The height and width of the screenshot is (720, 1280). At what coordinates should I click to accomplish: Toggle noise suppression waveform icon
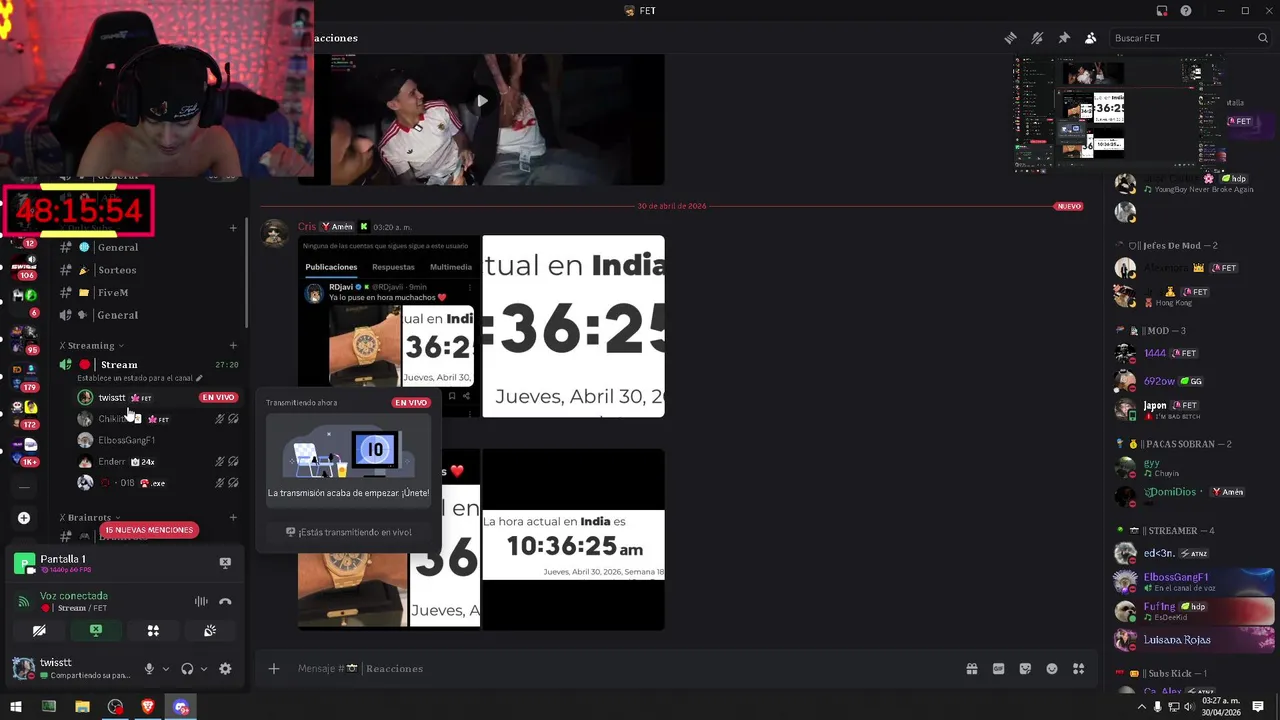pyautogui.click(x=201, y=601)
